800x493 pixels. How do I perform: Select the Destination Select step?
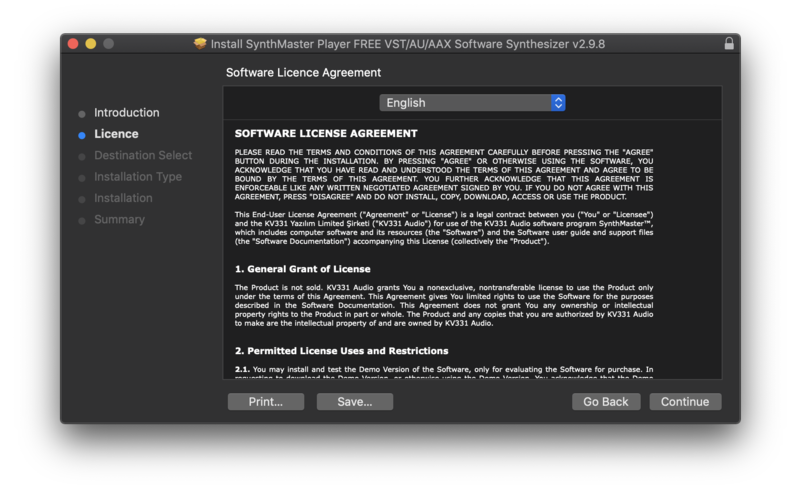click(x=143, y=155)
